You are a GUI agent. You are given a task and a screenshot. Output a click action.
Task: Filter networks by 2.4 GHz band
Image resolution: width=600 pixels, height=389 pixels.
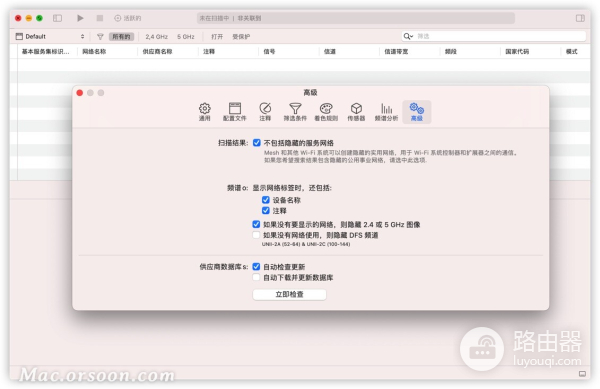[x=157, y=37]
